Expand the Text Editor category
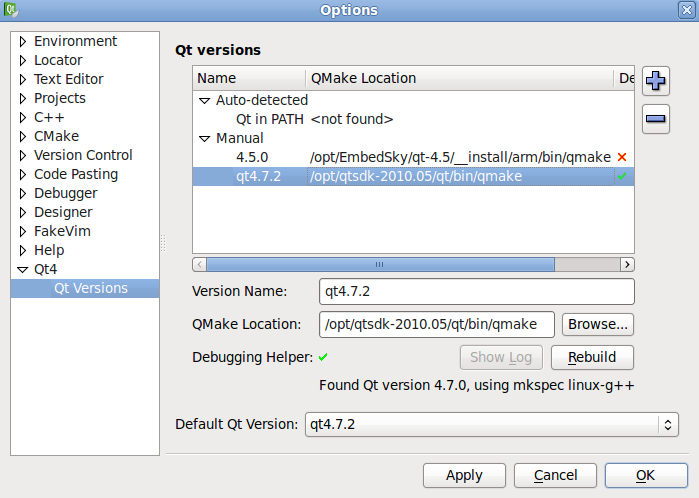Screen dimensions: 699x498 coord(23,79)
